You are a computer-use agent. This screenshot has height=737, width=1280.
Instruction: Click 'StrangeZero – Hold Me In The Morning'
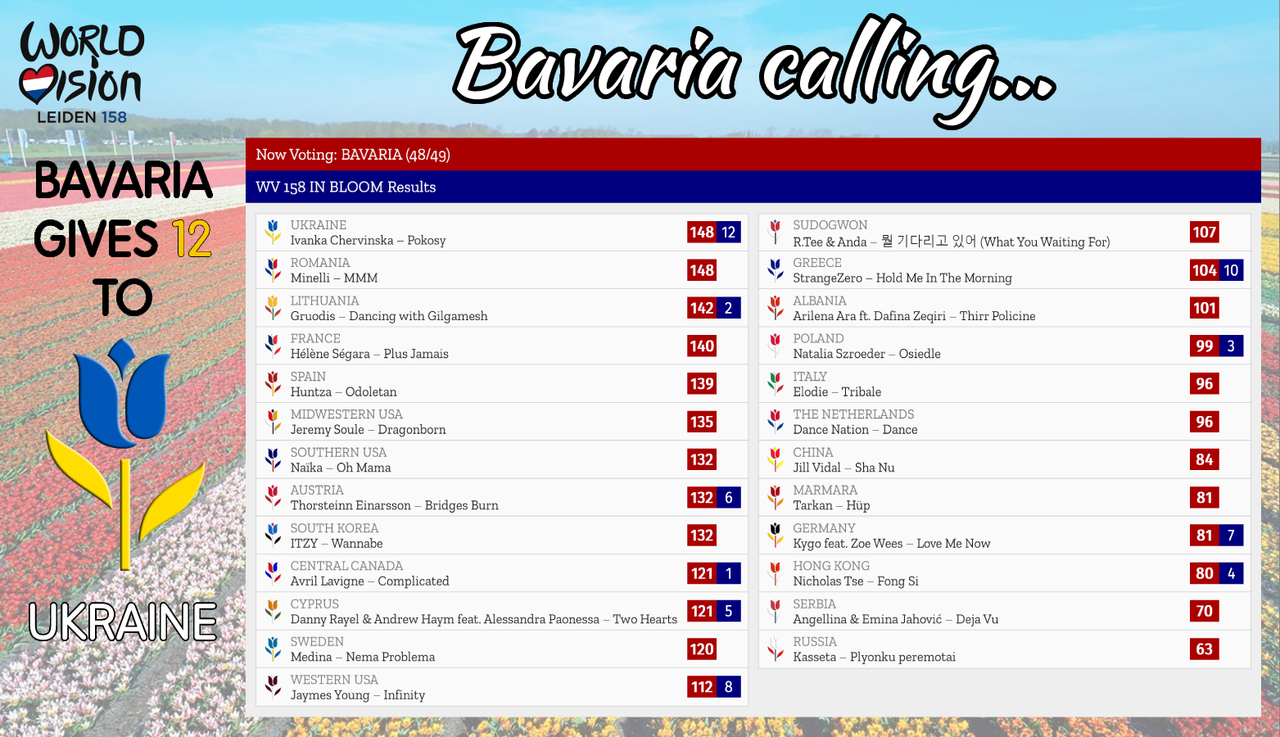click(x=902, y=279)
